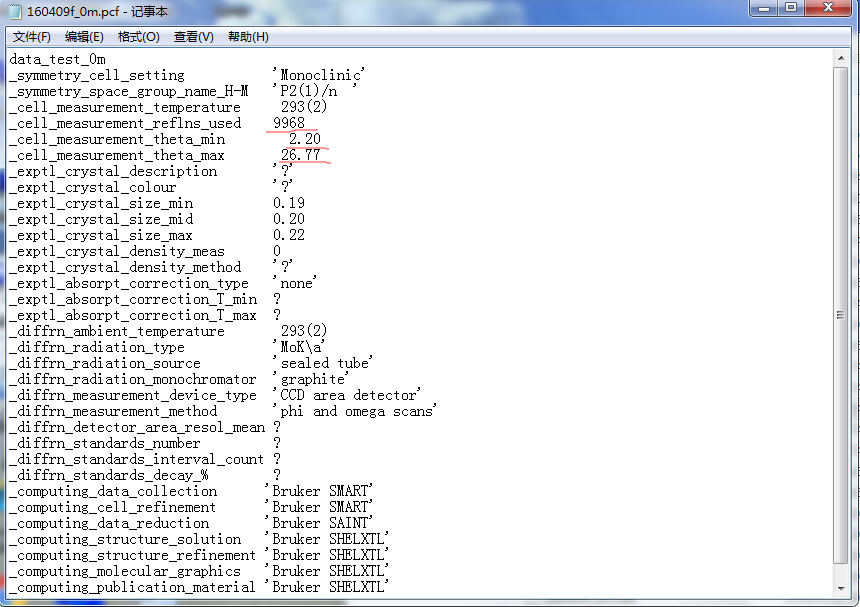This screenshot has width=860, height=607.
Task: Click the _diffrn_ambient_temperature label
Action: tap(117, 331)
